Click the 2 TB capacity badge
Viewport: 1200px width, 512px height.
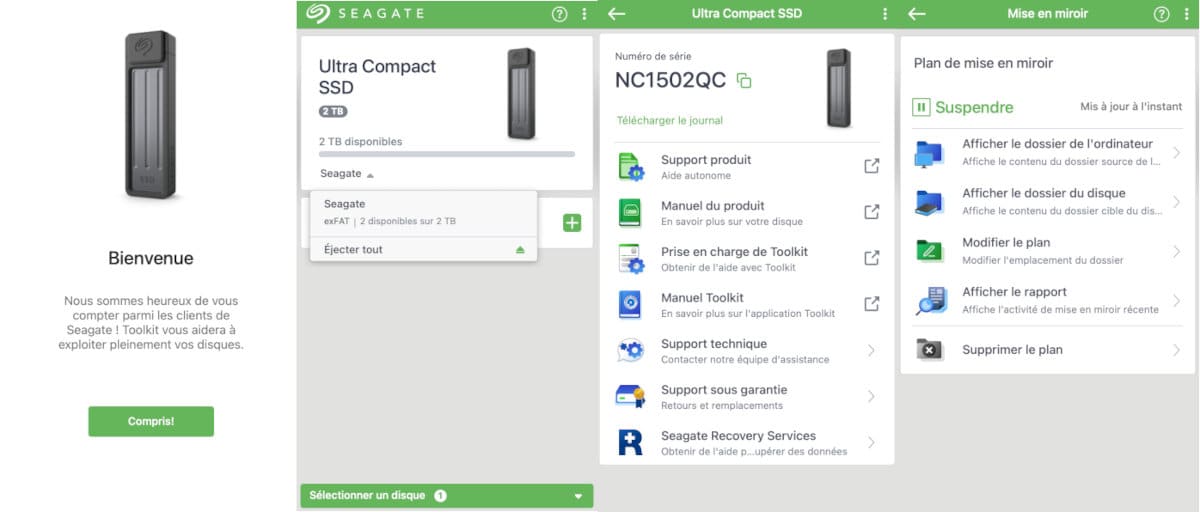(333, 112)
